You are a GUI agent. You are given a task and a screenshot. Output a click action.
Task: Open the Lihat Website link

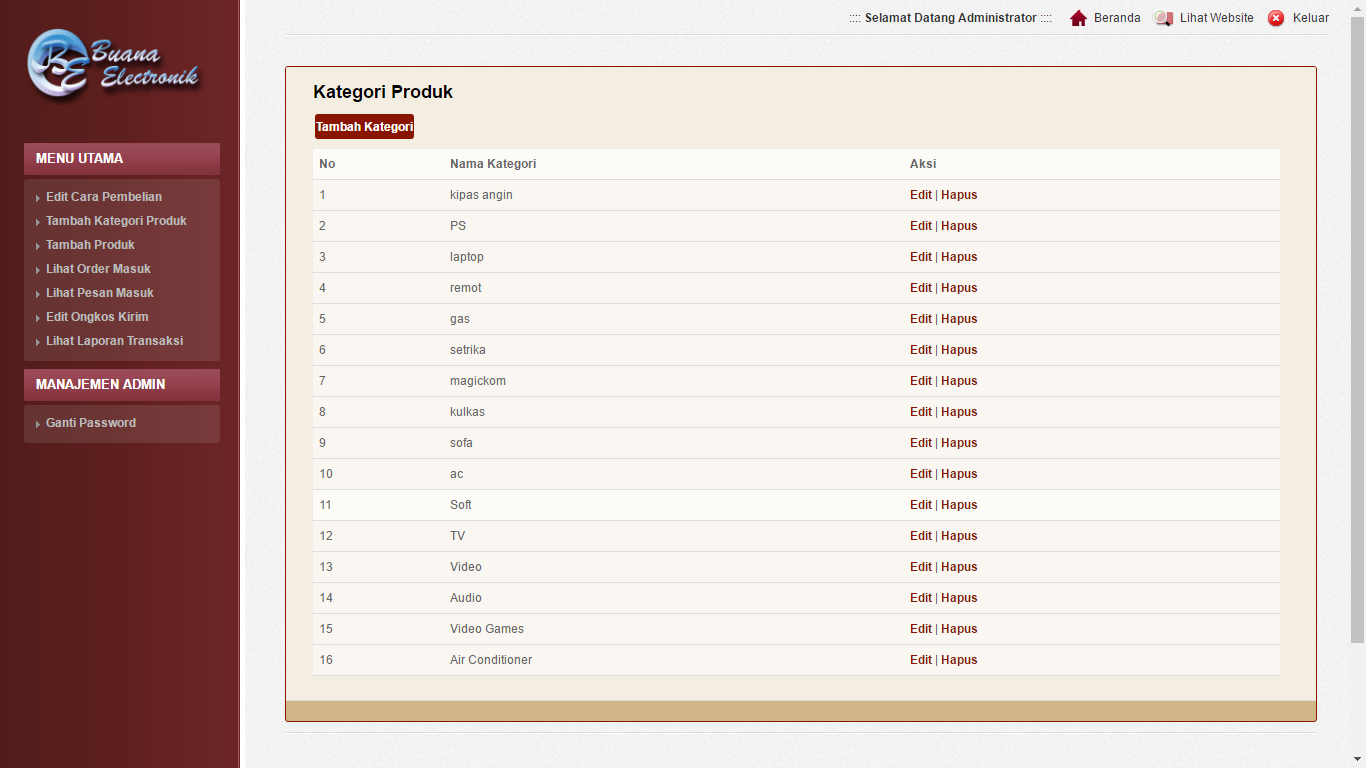[1216, 18]
